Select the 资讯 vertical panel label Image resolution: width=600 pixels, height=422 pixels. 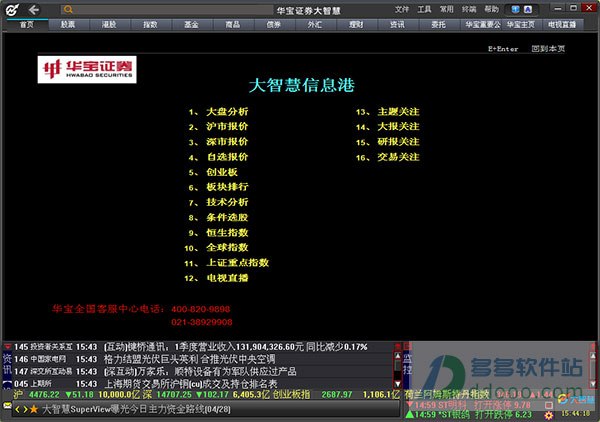tap(7, 364)
